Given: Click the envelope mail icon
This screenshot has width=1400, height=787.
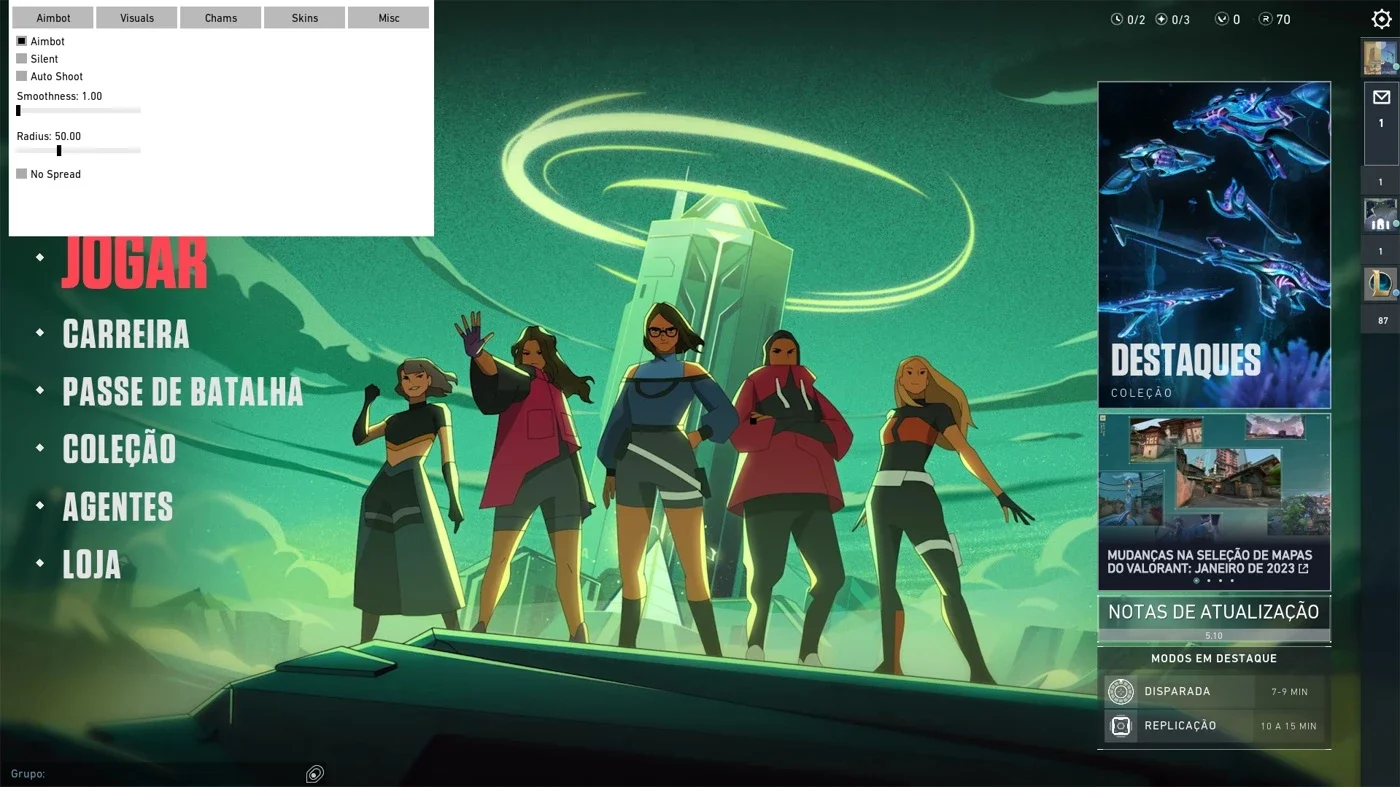Looking at the screenshot, I should click(x=1381, y=97).
